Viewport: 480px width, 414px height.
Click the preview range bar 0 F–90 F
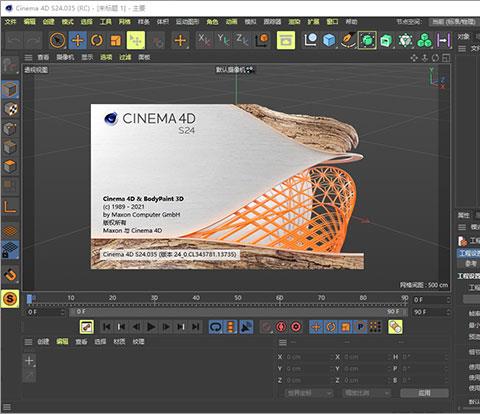click(x=238, y=312)
